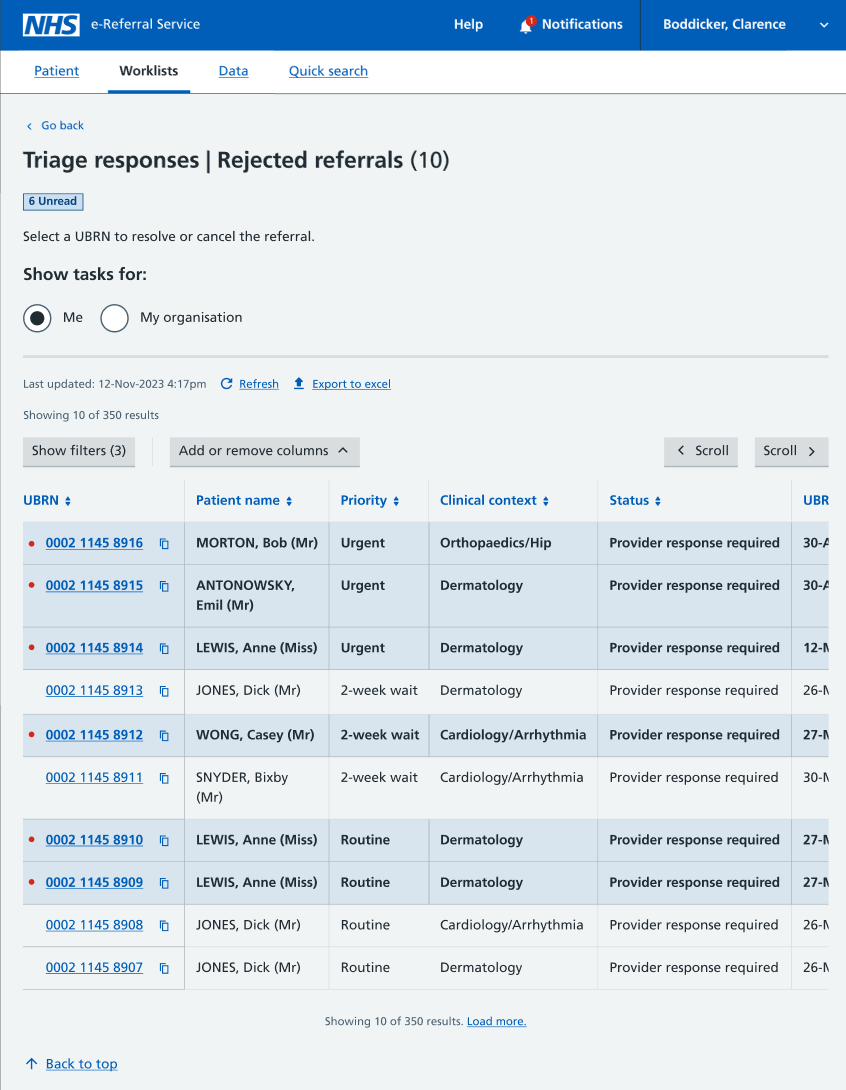Open Notifications in the header
The width and height of the screenshot is (846, 1090).
point(582,24)
